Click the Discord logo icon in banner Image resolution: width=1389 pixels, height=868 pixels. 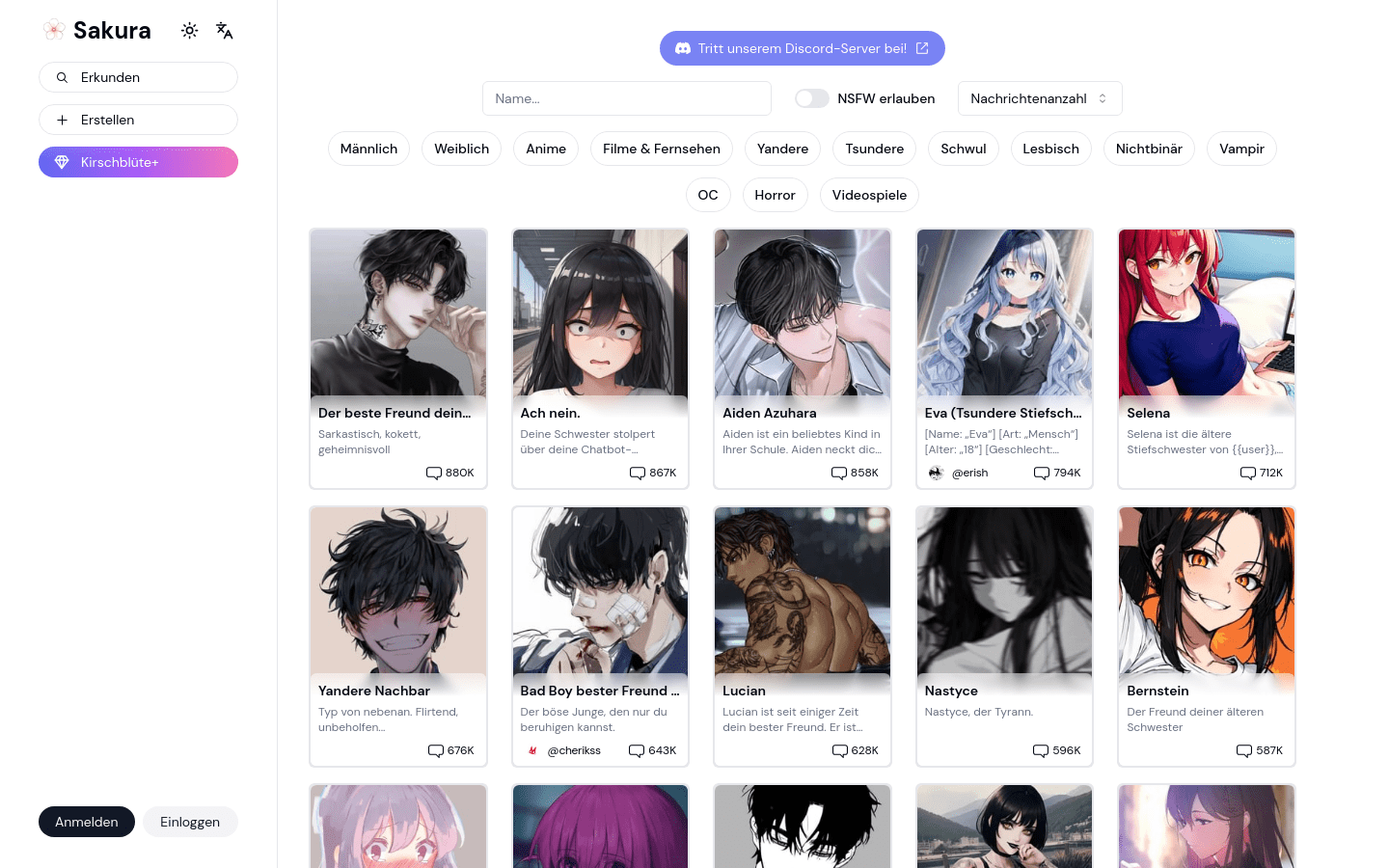click(x=683, y=48)
